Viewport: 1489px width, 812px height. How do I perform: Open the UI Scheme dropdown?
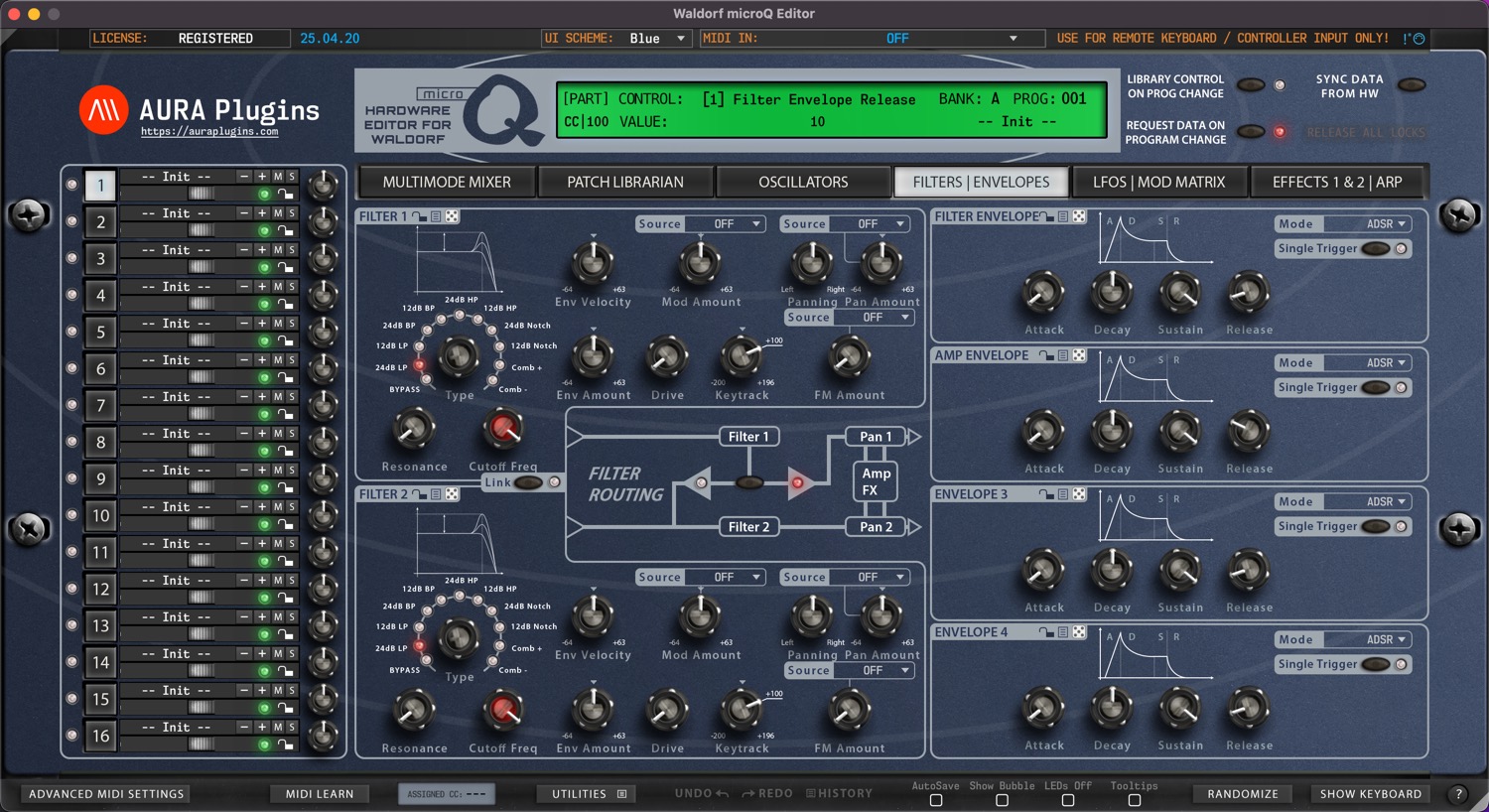click(x=659, y=39)
